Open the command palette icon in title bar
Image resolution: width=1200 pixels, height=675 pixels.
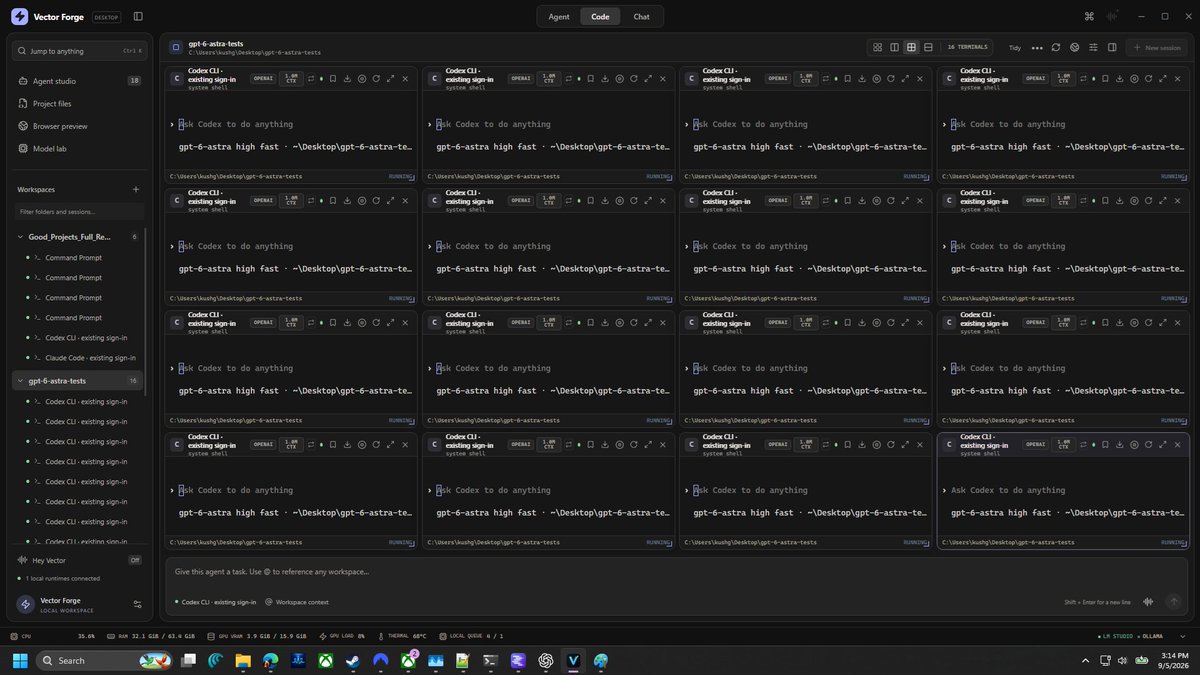coord(1089,16)
